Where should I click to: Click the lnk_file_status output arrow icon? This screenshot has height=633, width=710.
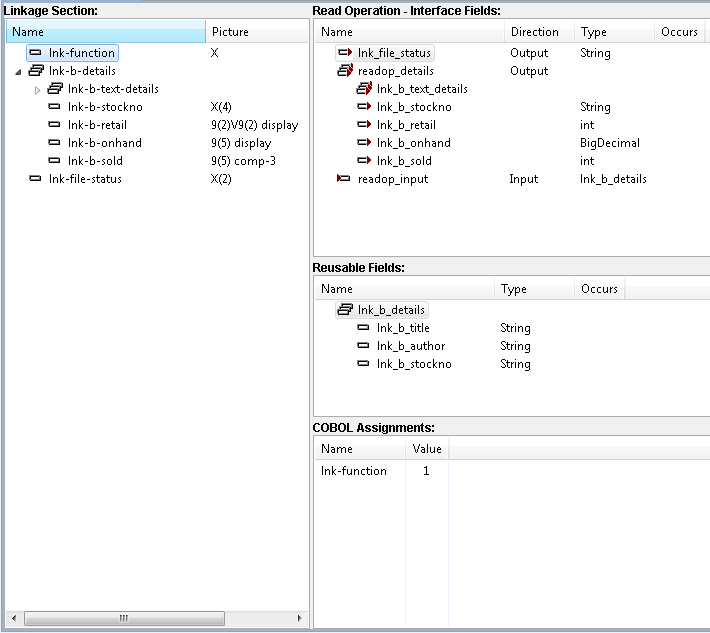click(x=345, y=53)
